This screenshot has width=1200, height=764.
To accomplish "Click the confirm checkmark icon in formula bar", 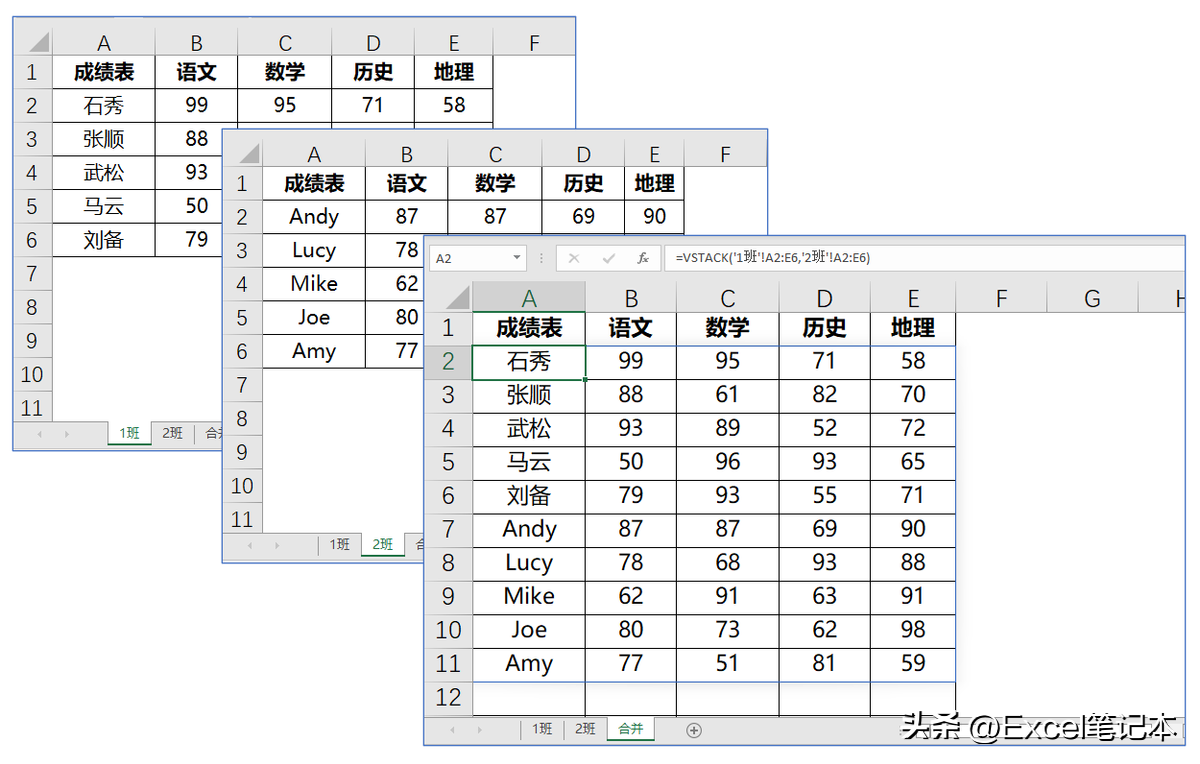I will pos(608,258).
